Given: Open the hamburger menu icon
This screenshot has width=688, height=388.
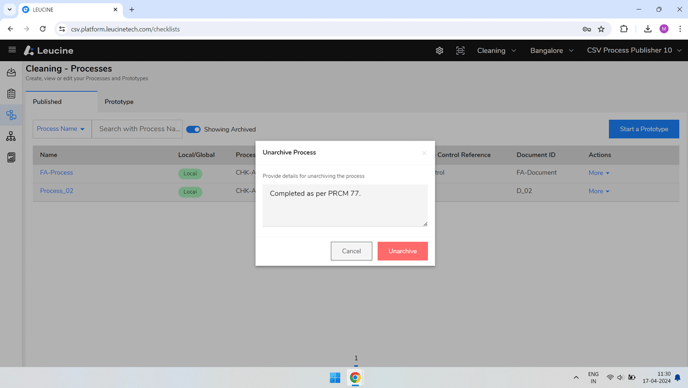Looking at the screenshot, I should [x=12, y=50].
